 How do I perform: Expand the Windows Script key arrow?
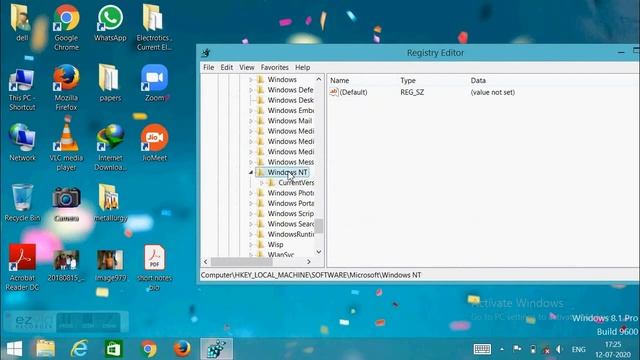(251, 213)
